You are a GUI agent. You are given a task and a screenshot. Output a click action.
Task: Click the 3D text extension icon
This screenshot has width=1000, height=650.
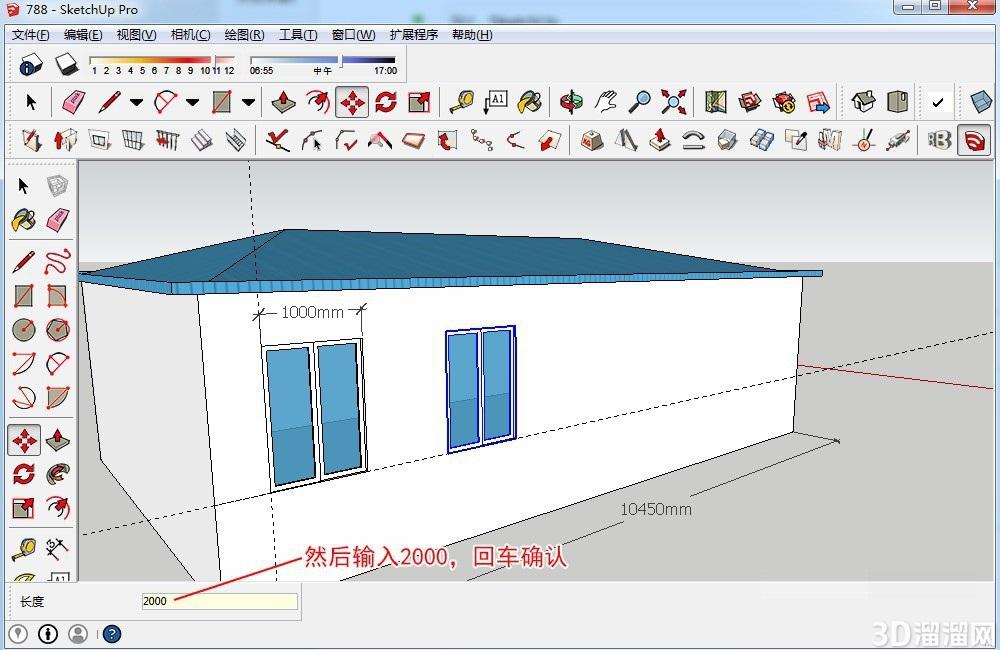pos(939,140)
